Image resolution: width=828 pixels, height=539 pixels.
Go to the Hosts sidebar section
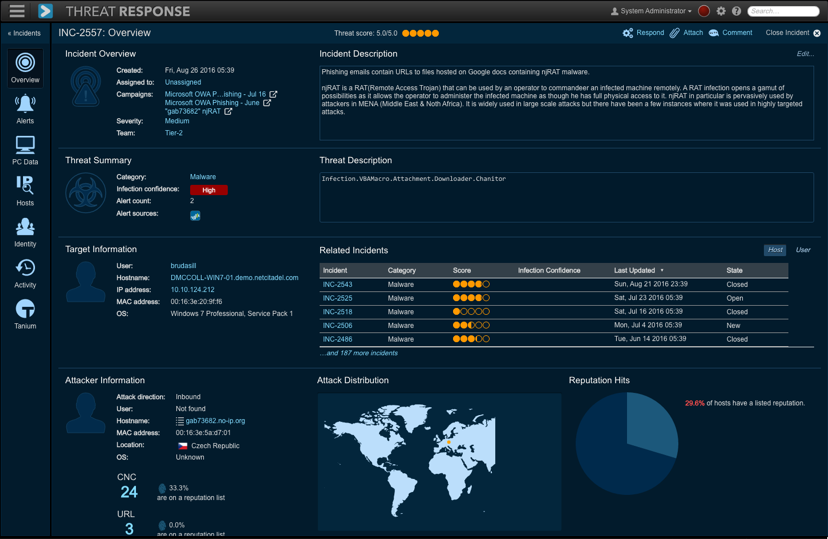tap(25, 190)
